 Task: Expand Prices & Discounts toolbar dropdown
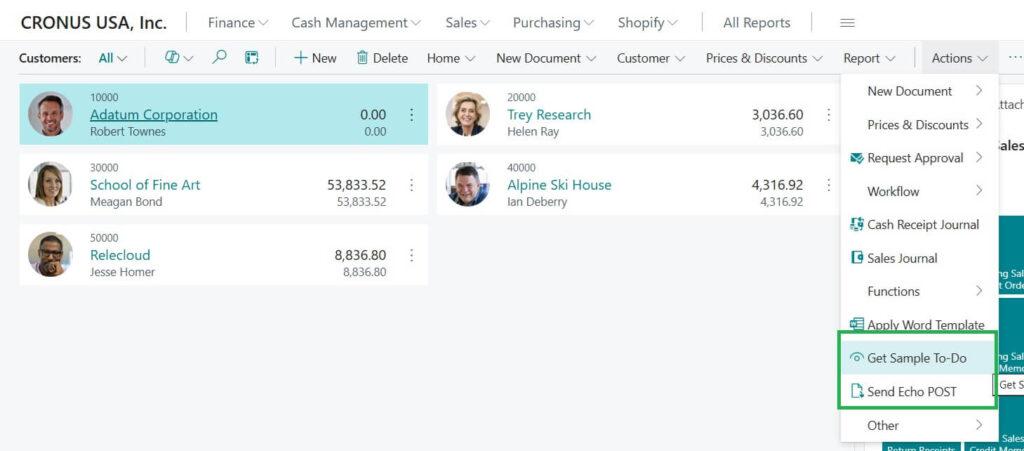[764, 58]
